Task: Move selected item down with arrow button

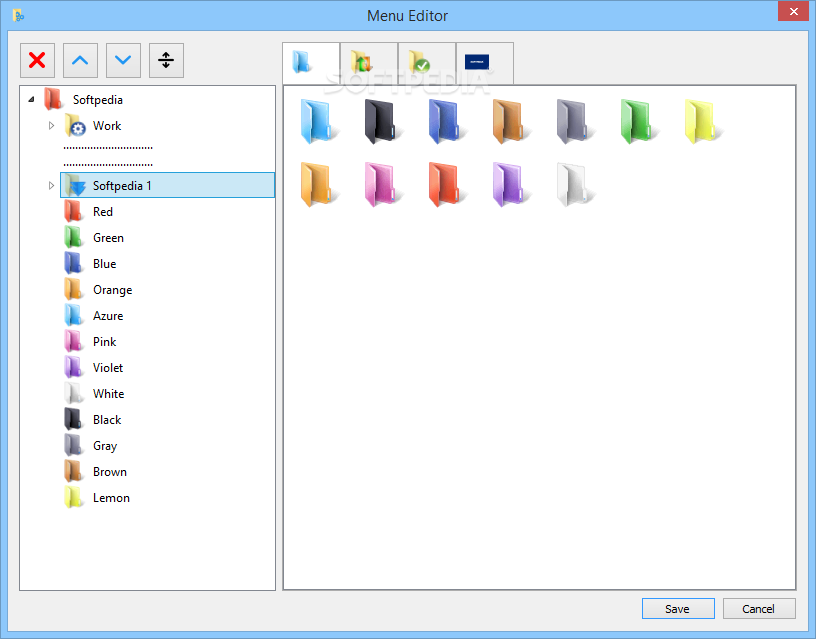Action: (123, 60)
